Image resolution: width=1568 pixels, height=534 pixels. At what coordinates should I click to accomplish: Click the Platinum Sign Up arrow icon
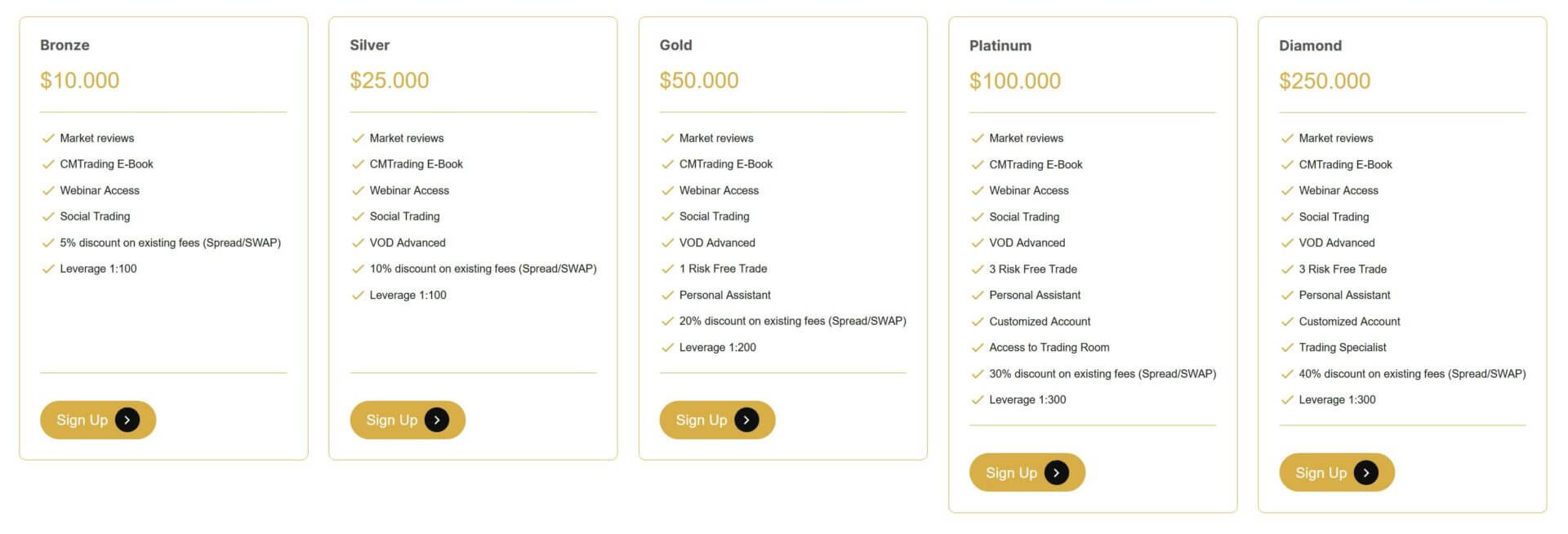point(1056,473)
